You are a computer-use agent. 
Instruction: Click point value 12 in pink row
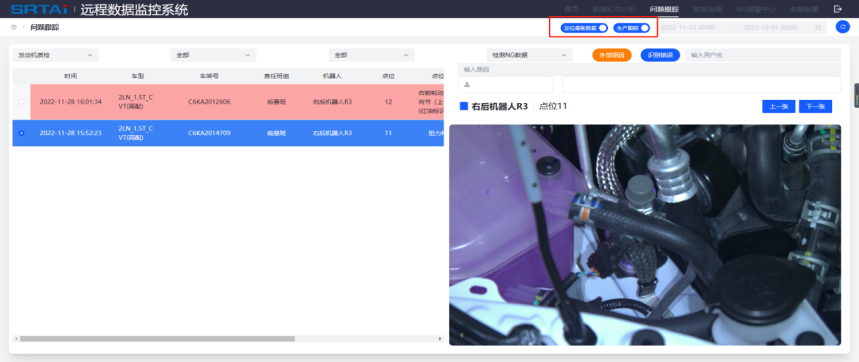[x=388, y=102]
